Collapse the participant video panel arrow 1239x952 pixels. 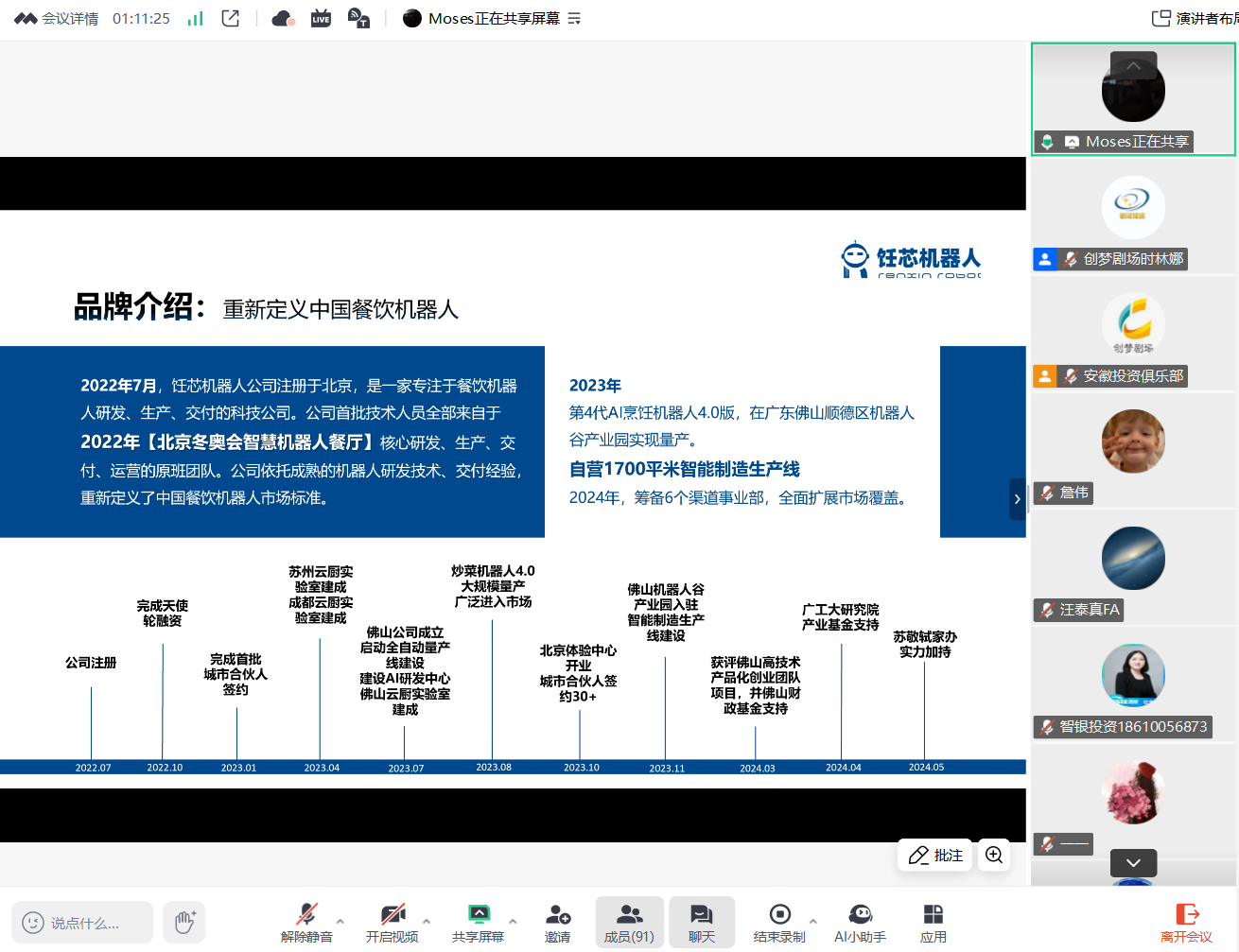1017,498
